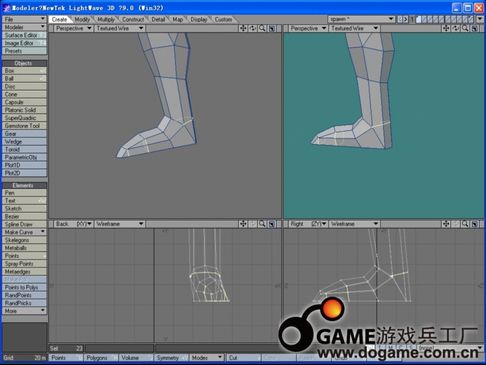Switch to the Multiply tab
Screen dimensions: 486x365
[106, 19]
